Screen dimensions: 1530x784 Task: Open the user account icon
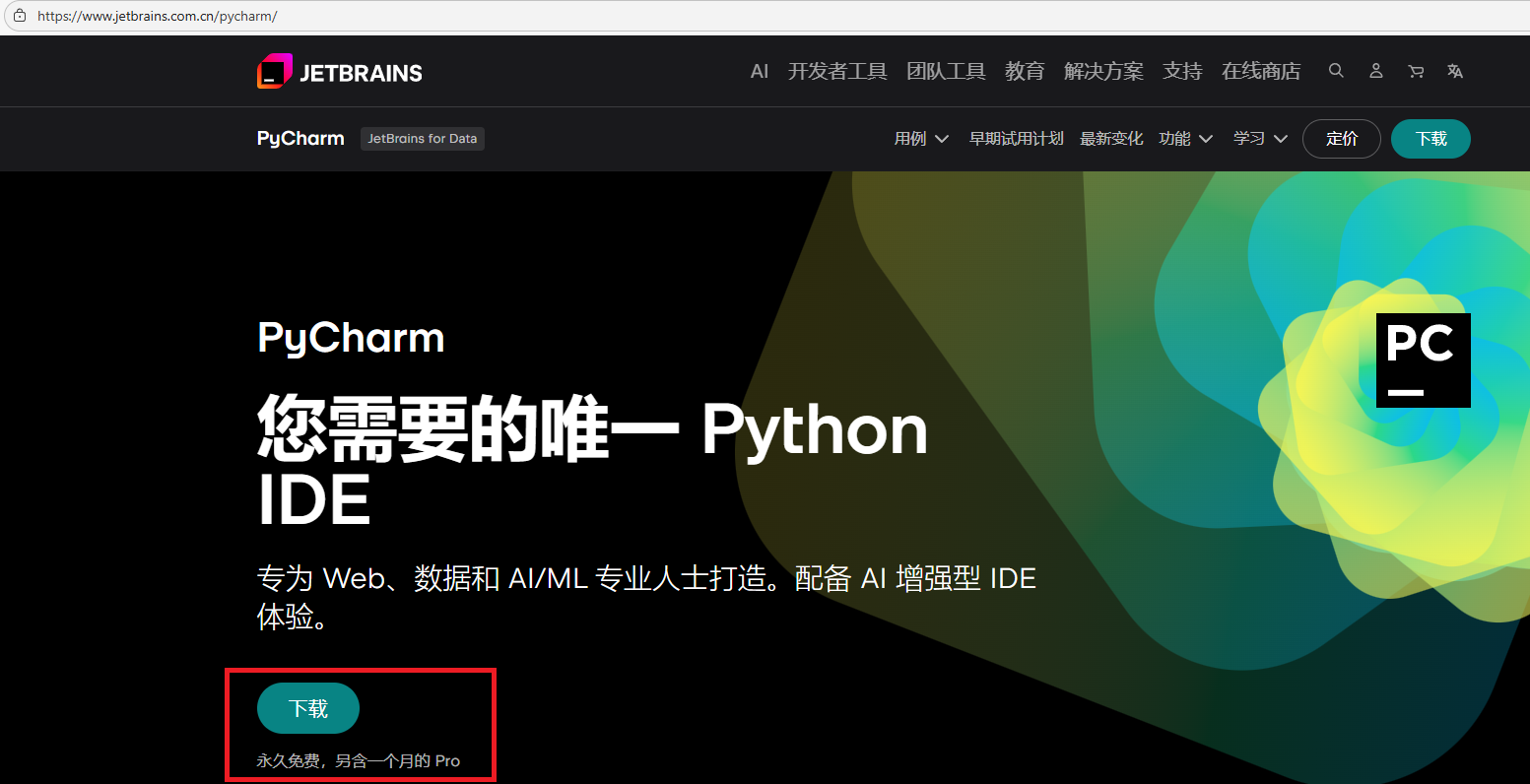(x=1376, y=71)
